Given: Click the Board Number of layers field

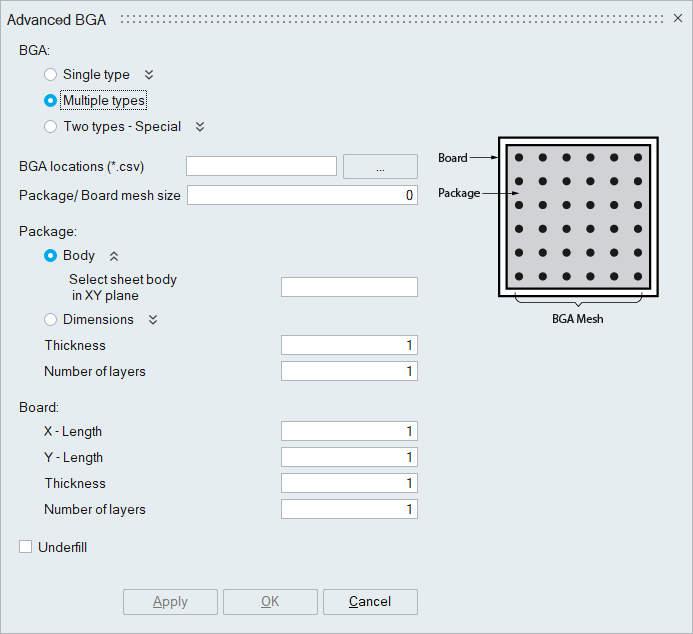Looking at the screenshot, I should (x=349, y=510).
